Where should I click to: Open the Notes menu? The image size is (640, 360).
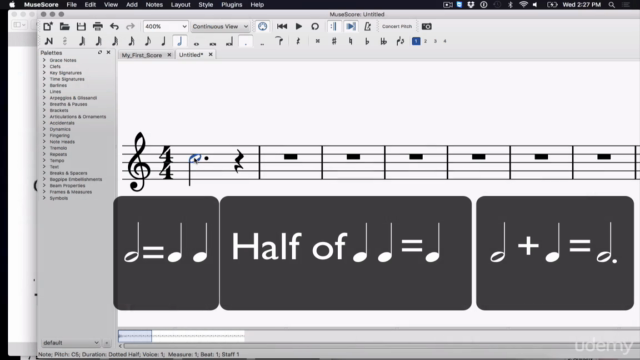point(154,4)
